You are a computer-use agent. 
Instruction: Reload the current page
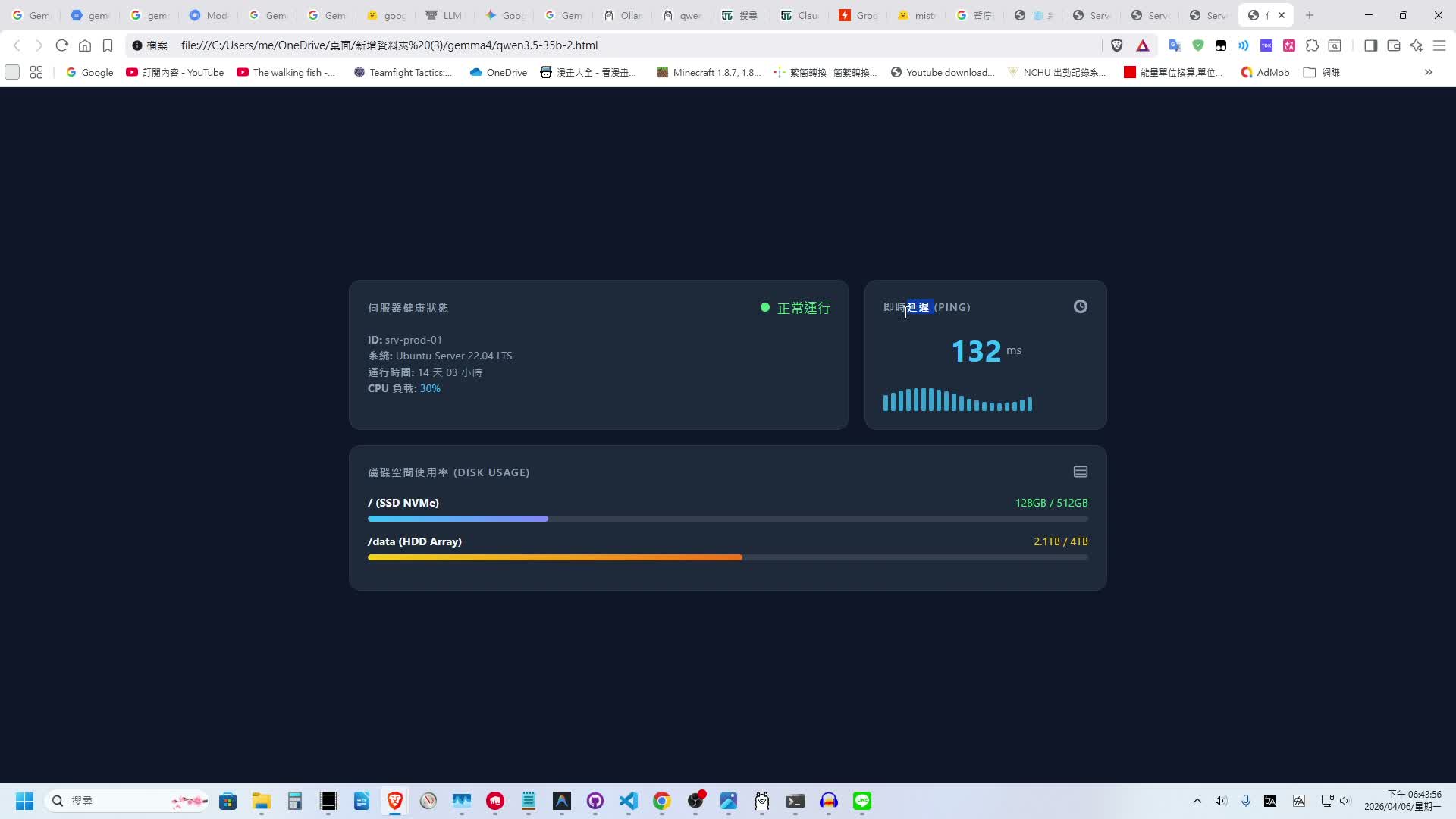pos(62,45)
